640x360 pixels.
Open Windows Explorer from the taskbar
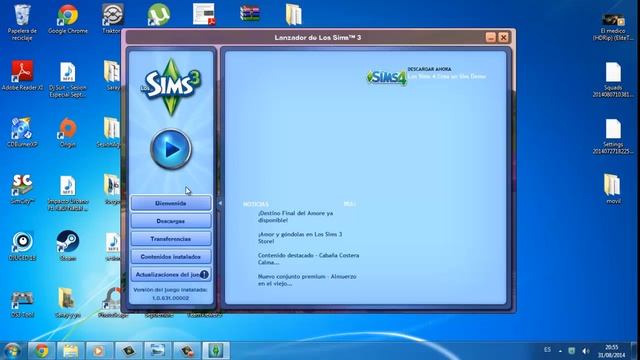point(70,351)
